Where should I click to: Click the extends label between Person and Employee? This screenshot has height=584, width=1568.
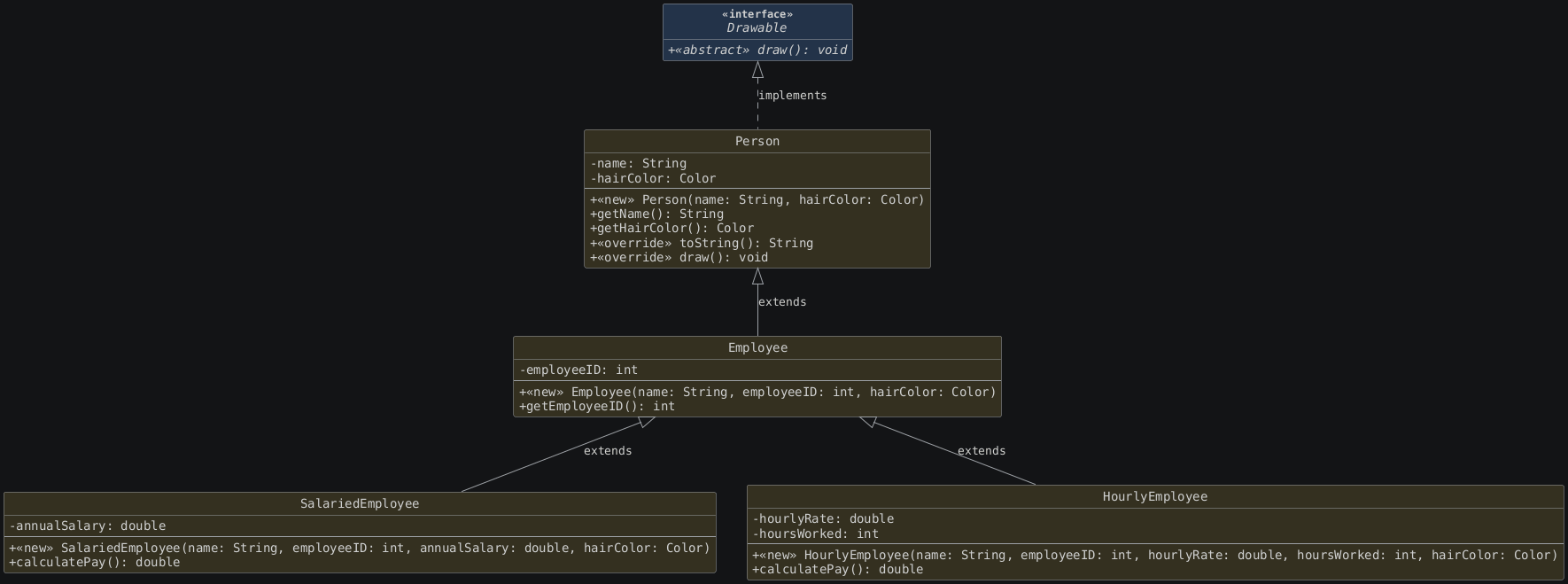(x=782, y=302)
